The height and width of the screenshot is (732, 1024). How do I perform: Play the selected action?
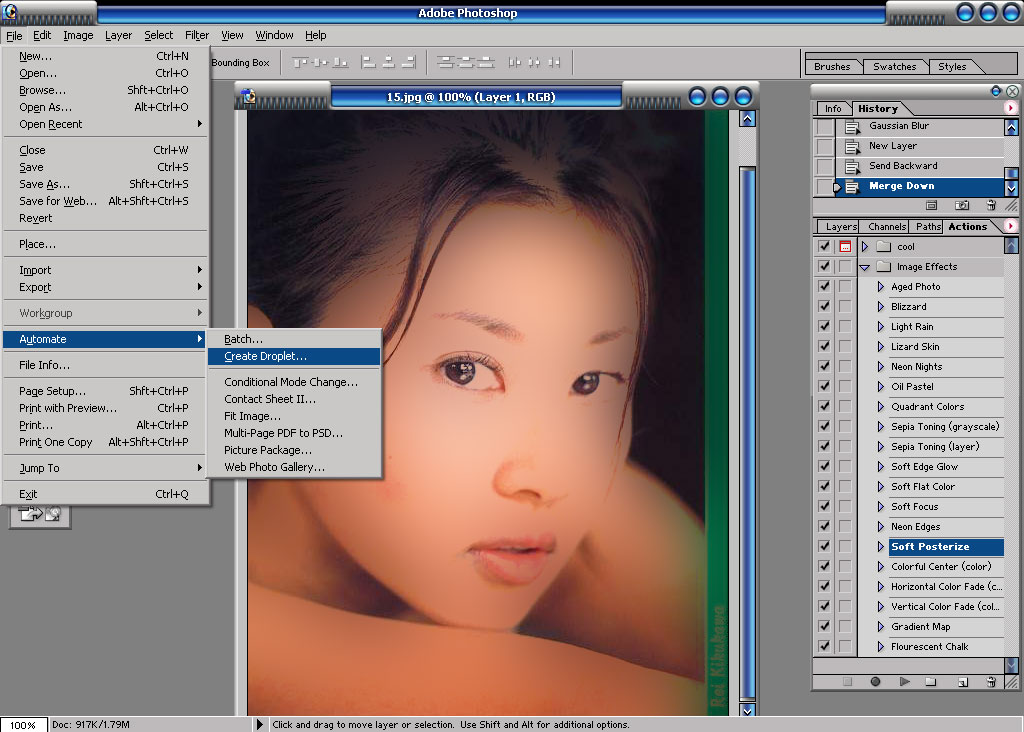904,682
